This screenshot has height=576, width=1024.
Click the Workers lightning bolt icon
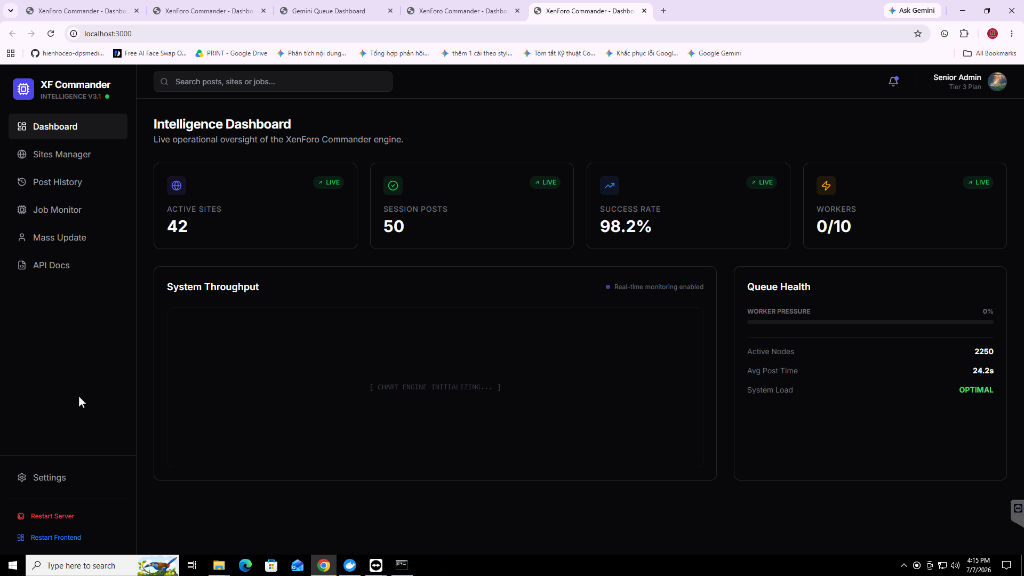coord(826,185)
